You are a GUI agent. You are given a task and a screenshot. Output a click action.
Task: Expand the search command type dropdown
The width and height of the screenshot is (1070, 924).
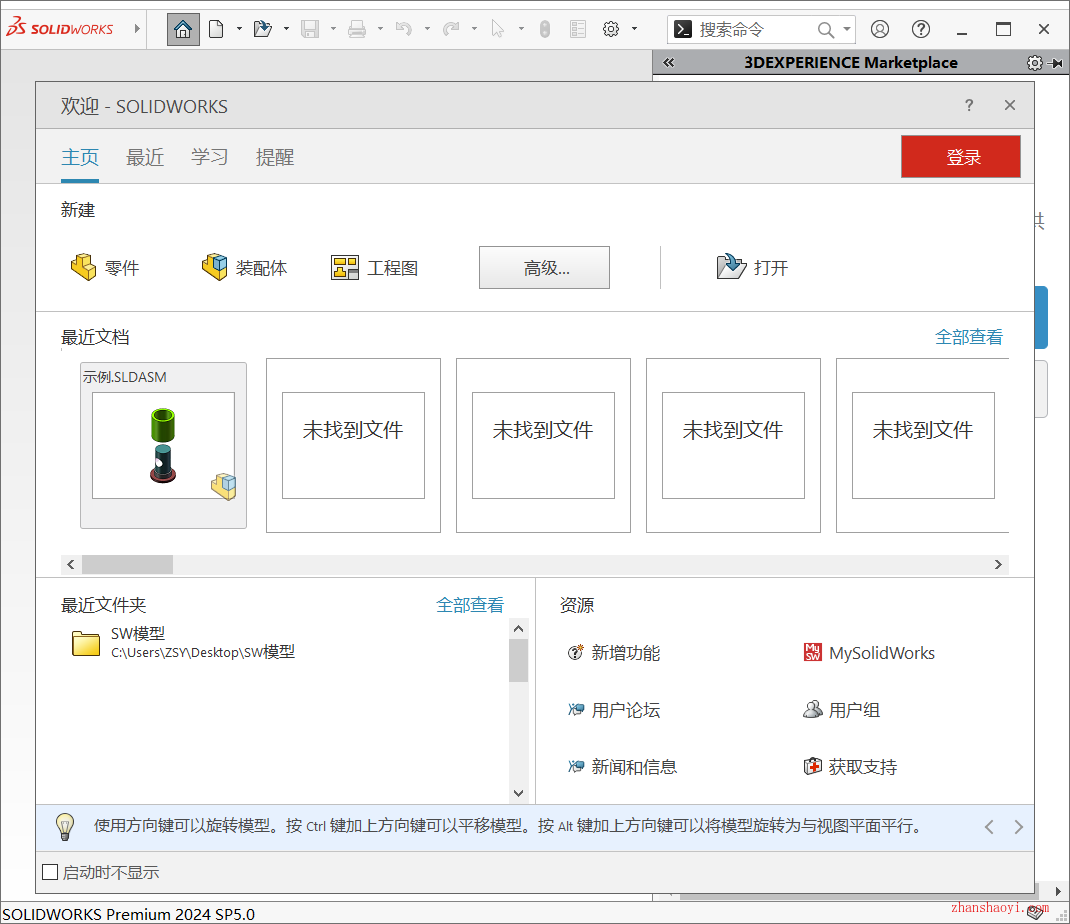847,29
